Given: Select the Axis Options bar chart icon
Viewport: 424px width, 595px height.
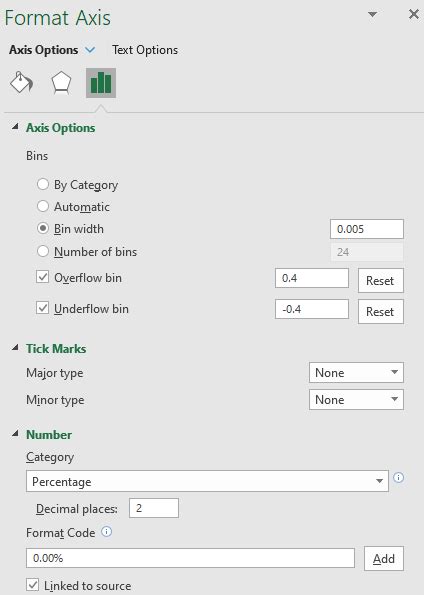Looking at the screenshot, I should pos(101,83).
